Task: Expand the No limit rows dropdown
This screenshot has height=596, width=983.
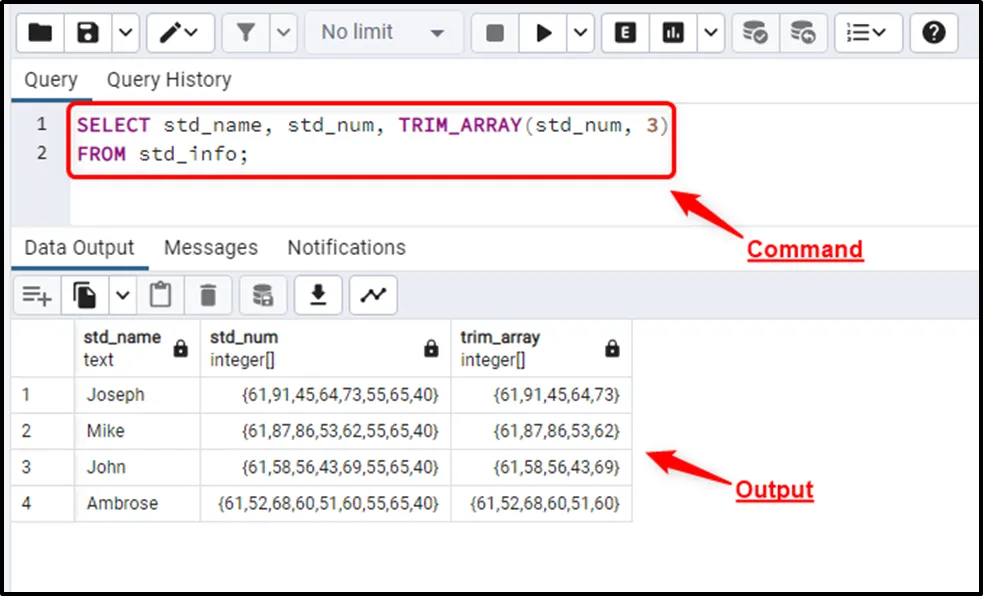Action: tap(383, 33)
